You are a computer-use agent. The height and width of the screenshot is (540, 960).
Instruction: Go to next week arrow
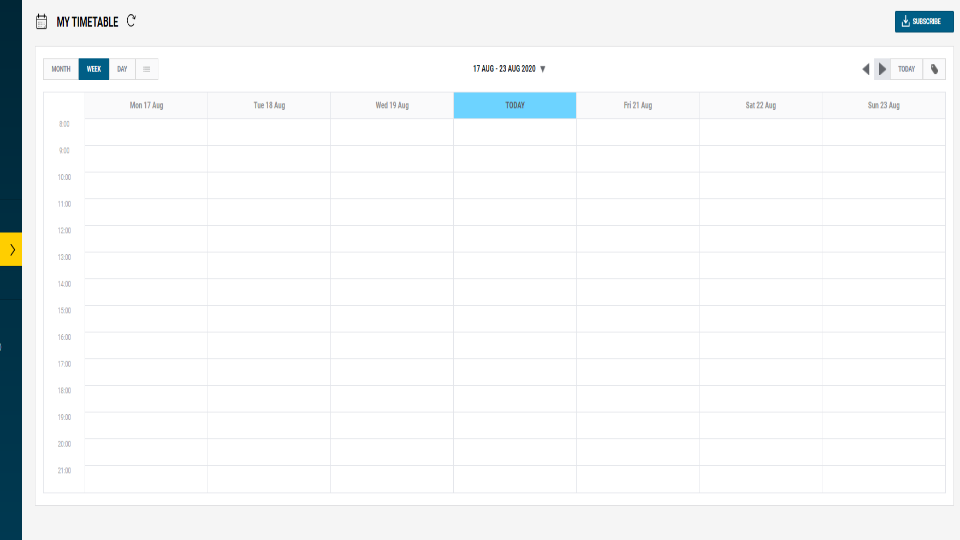pos(882,69)
